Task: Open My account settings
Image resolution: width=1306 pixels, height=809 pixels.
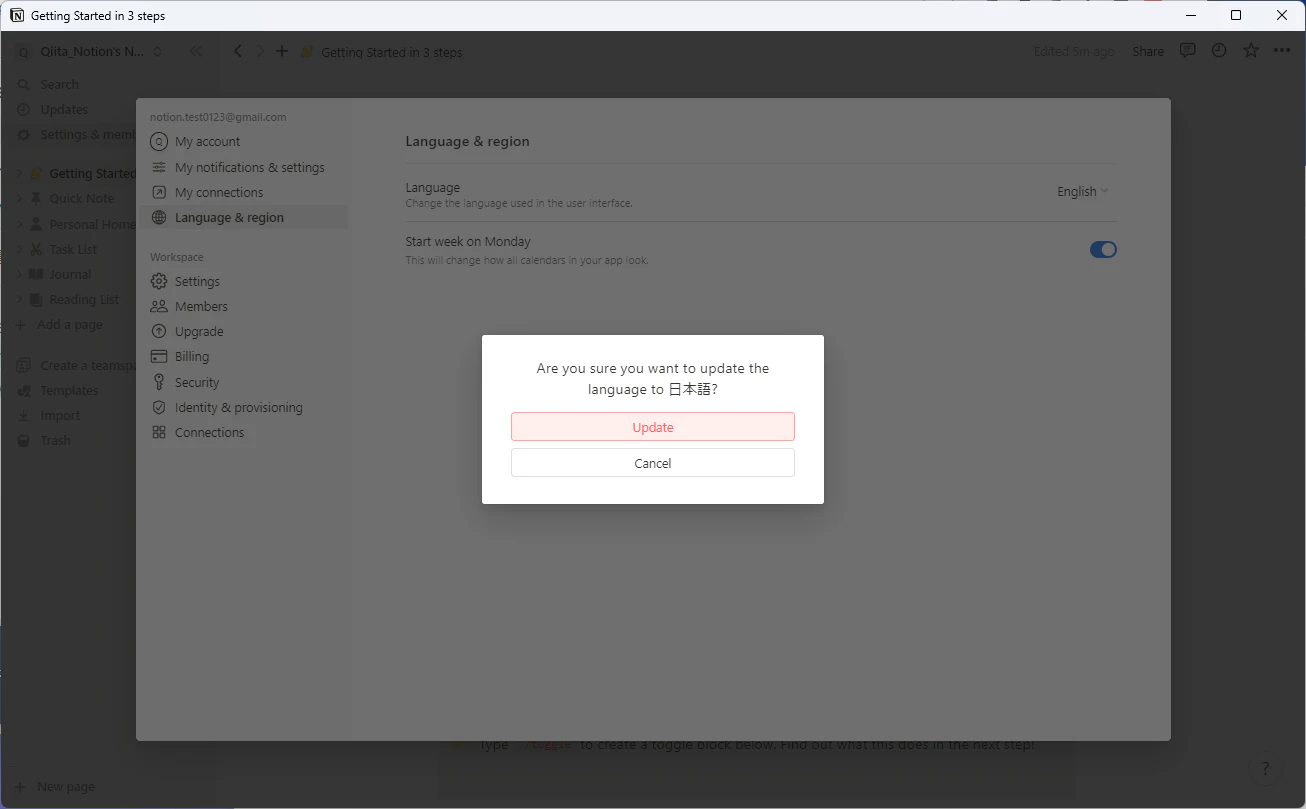Action: tap(206, 142)
